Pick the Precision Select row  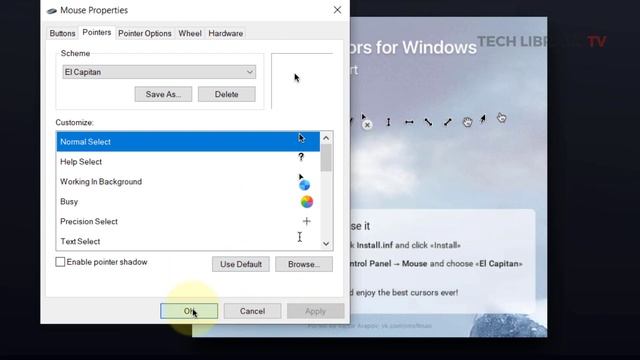[188, 222]
